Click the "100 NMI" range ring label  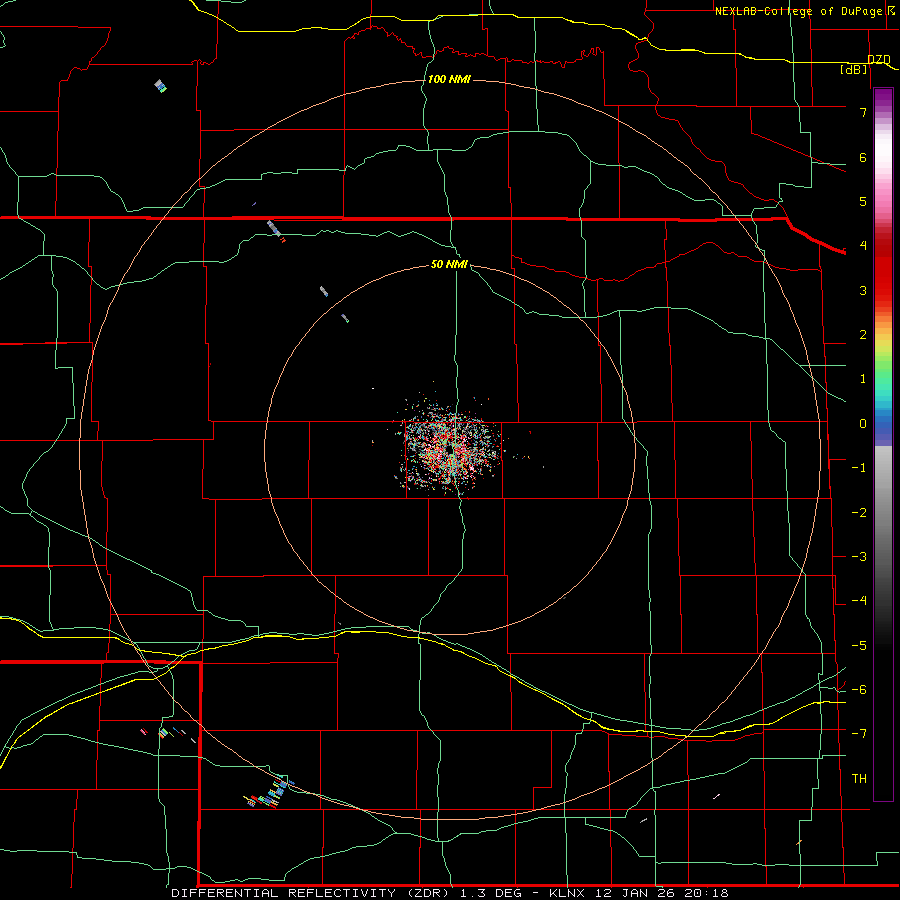pyautogui.click(x=449, y=79)
